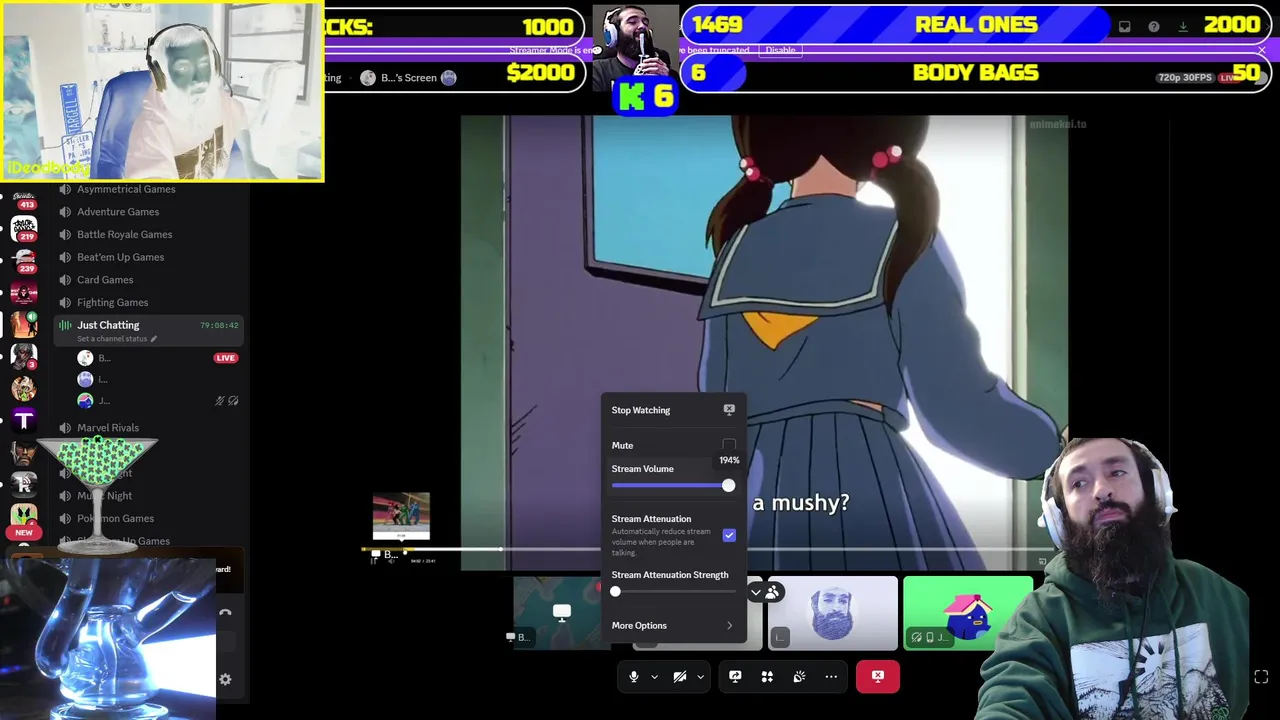
Task: Tick the Mute checkbox
Action: click(729, 445)
